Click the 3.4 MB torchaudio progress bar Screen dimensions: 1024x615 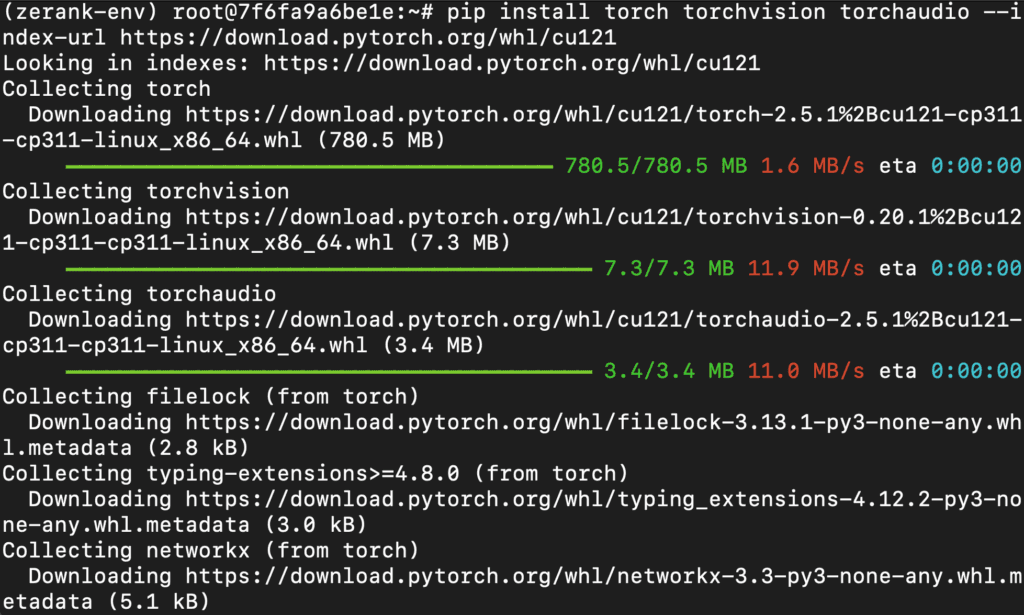(x=328, y=371)
